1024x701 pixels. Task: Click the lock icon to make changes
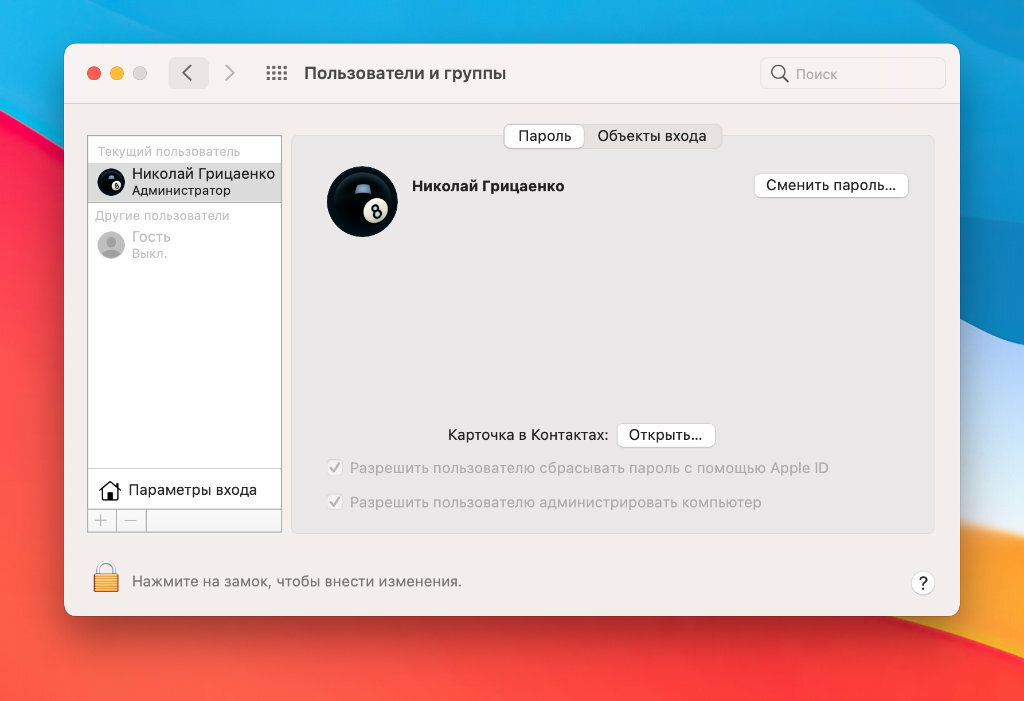106,578
